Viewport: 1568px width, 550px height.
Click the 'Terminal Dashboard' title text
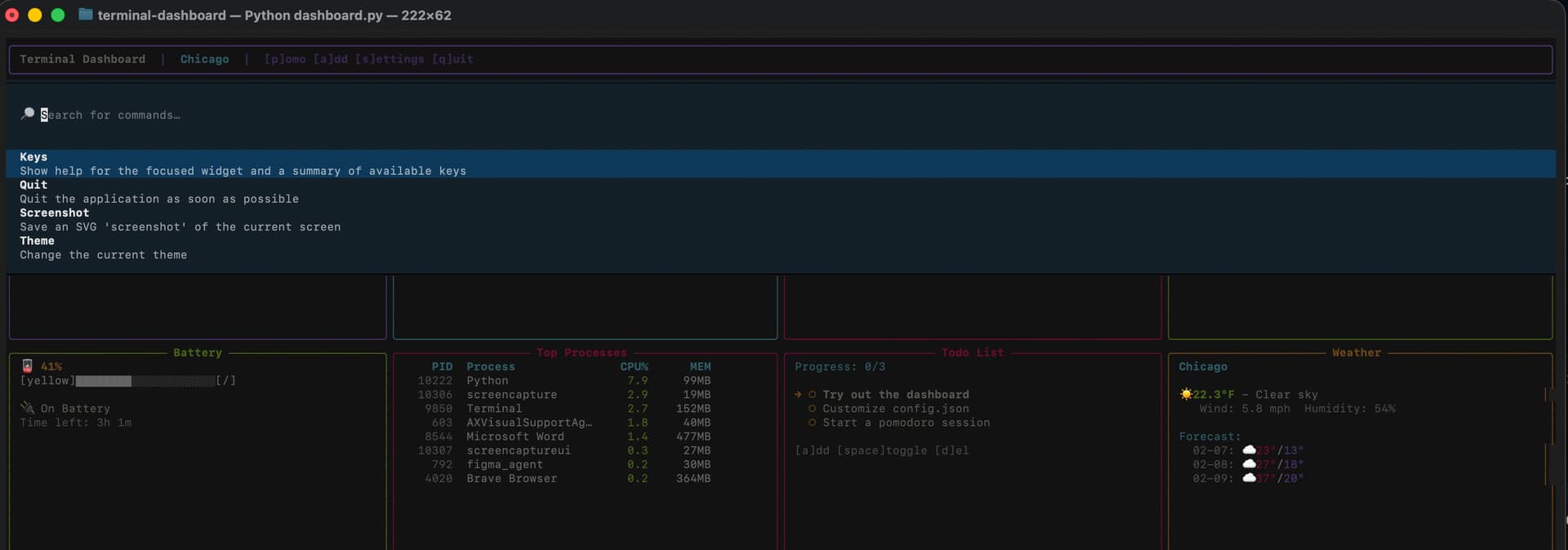82,59
